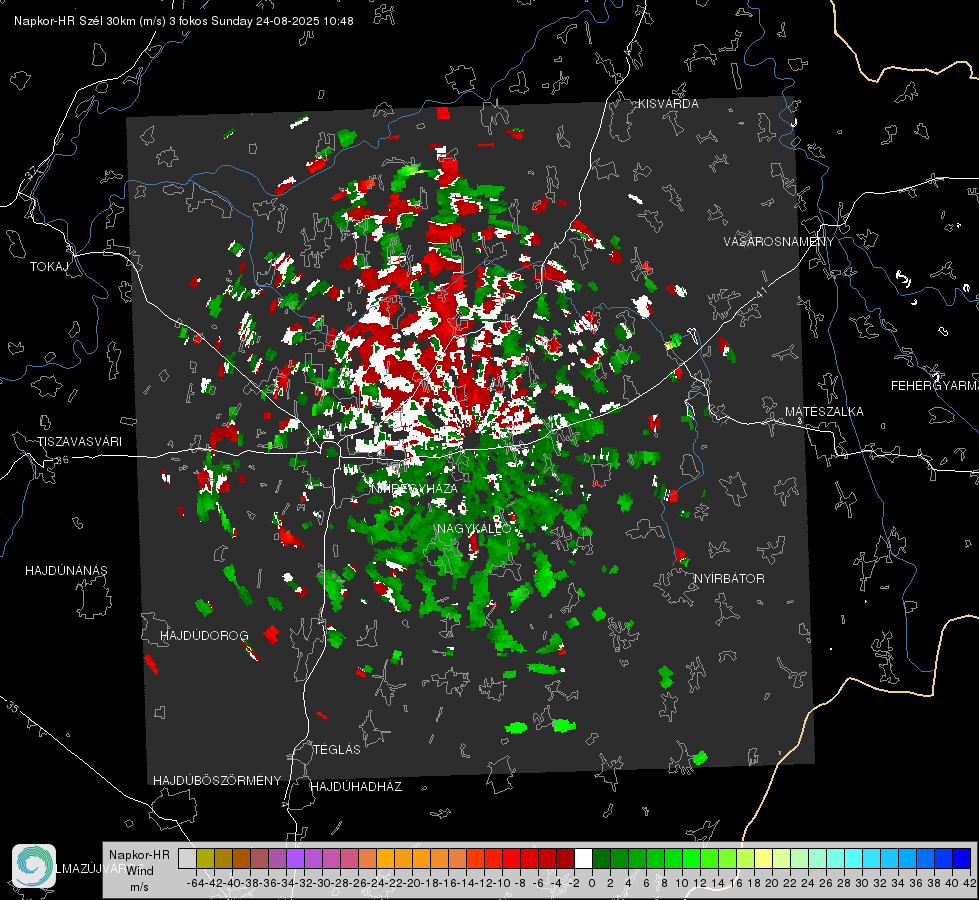Viewport: 979px width, 900px height.
Task: Click the NAGYKÁLLÓ town label
Action: (x=474, y=529)
